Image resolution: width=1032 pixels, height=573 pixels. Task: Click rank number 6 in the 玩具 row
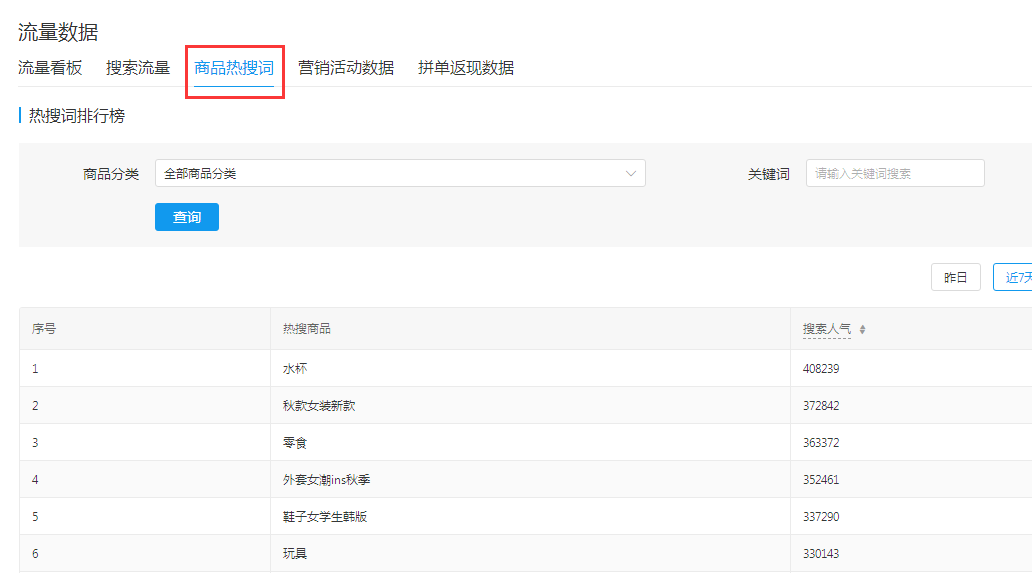tap(35, 553)
